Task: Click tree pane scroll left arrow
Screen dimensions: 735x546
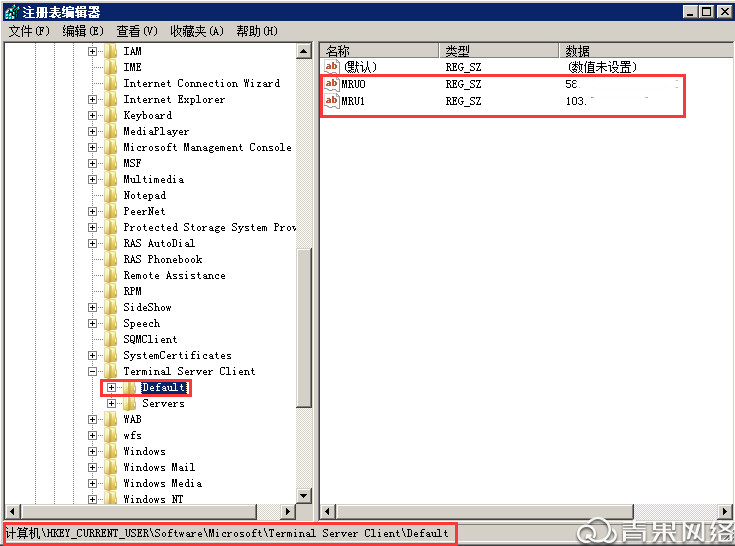Action: pyautogui.click(x=12, y=511)
